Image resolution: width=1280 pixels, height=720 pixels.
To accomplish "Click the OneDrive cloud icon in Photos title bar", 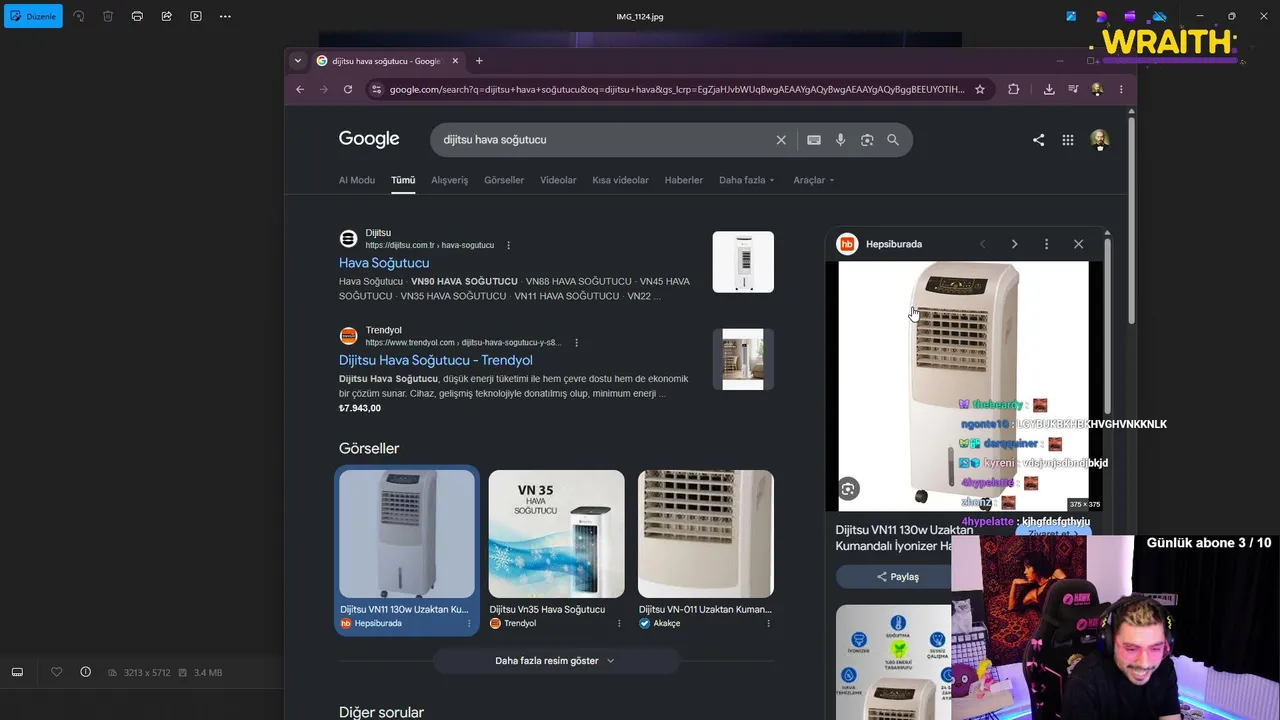I will (1159, 16).
